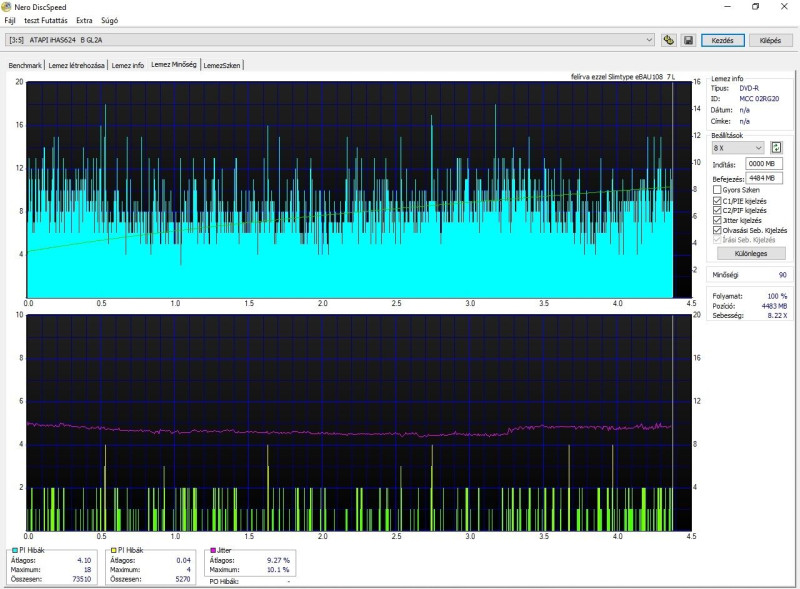
Task: Click the copy screenshot toolbar icon
Action: (x=668, y=40)
